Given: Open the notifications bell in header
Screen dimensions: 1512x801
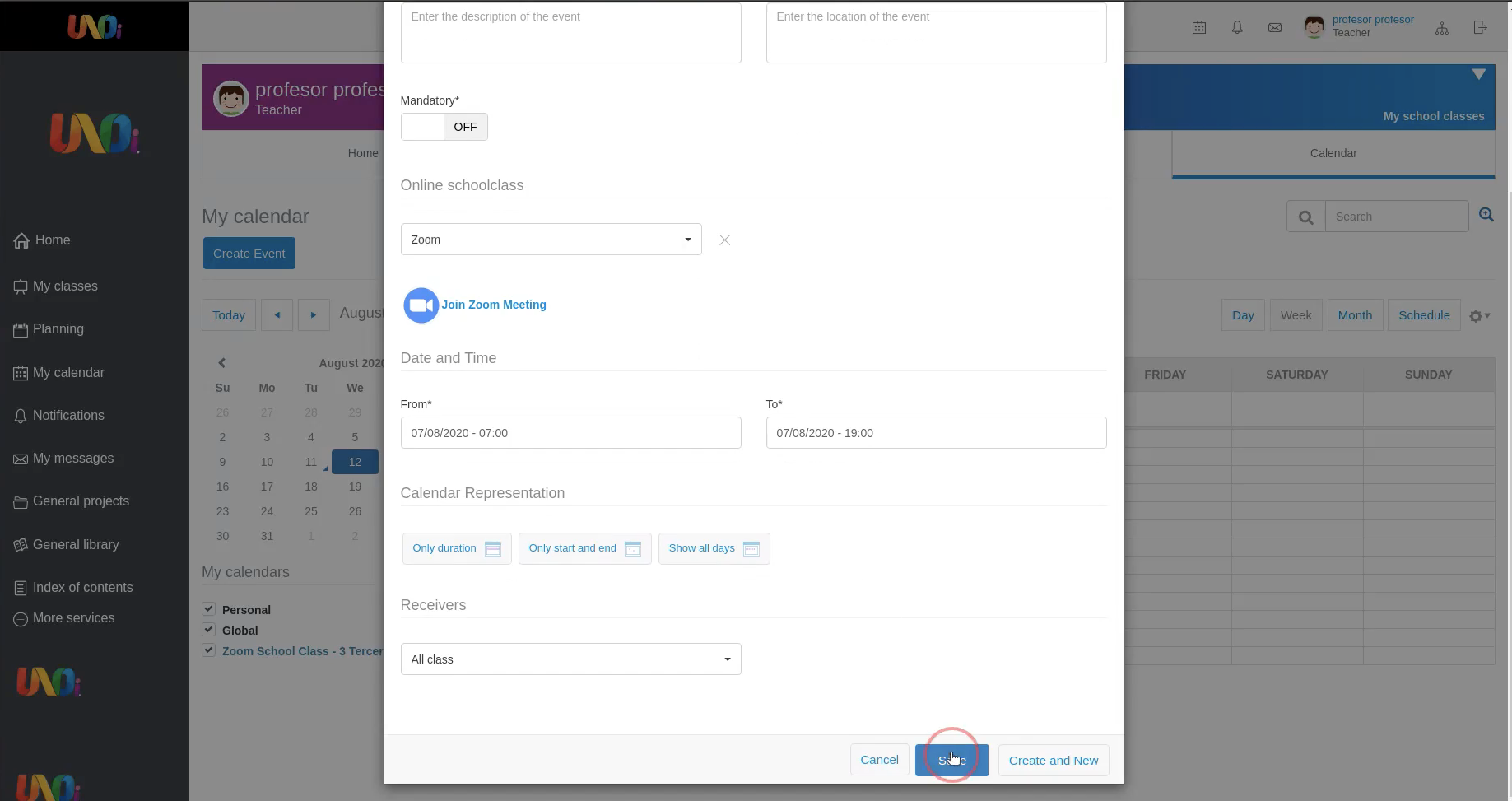Looking at the screenshot, I should (1237, 28).
